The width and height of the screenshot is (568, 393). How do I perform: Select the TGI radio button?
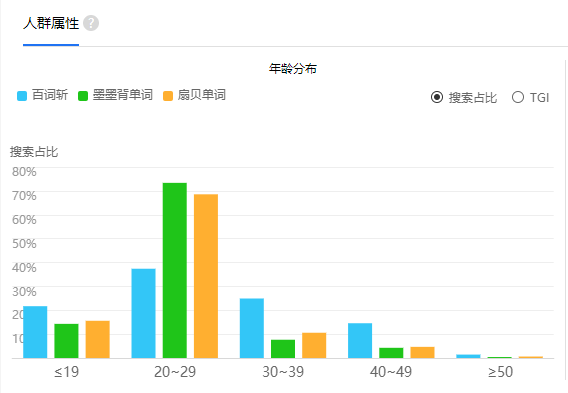(x=518, y=97)
